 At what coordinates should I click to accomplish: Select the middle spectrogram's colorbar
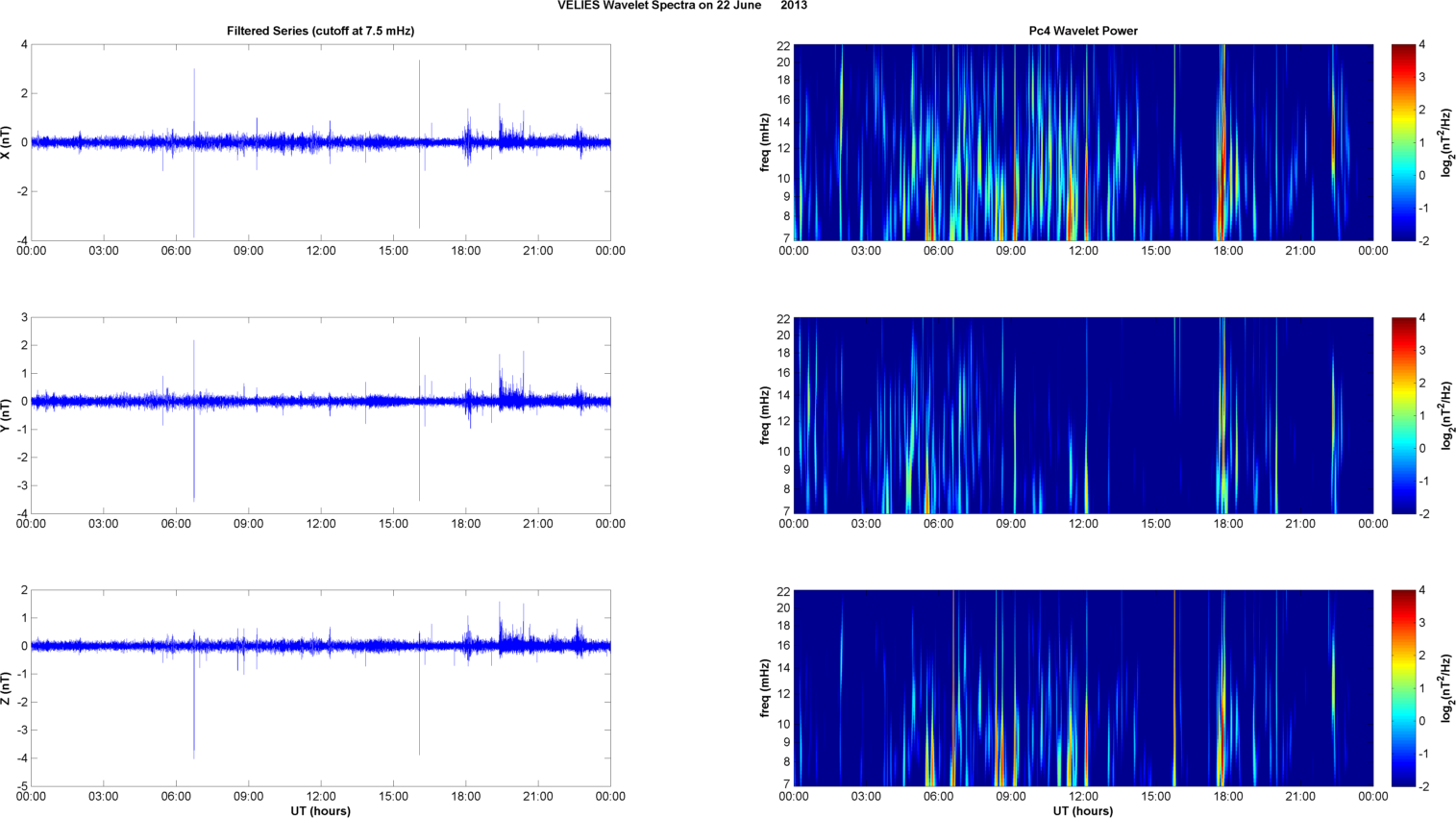[x=1403, y=415]
